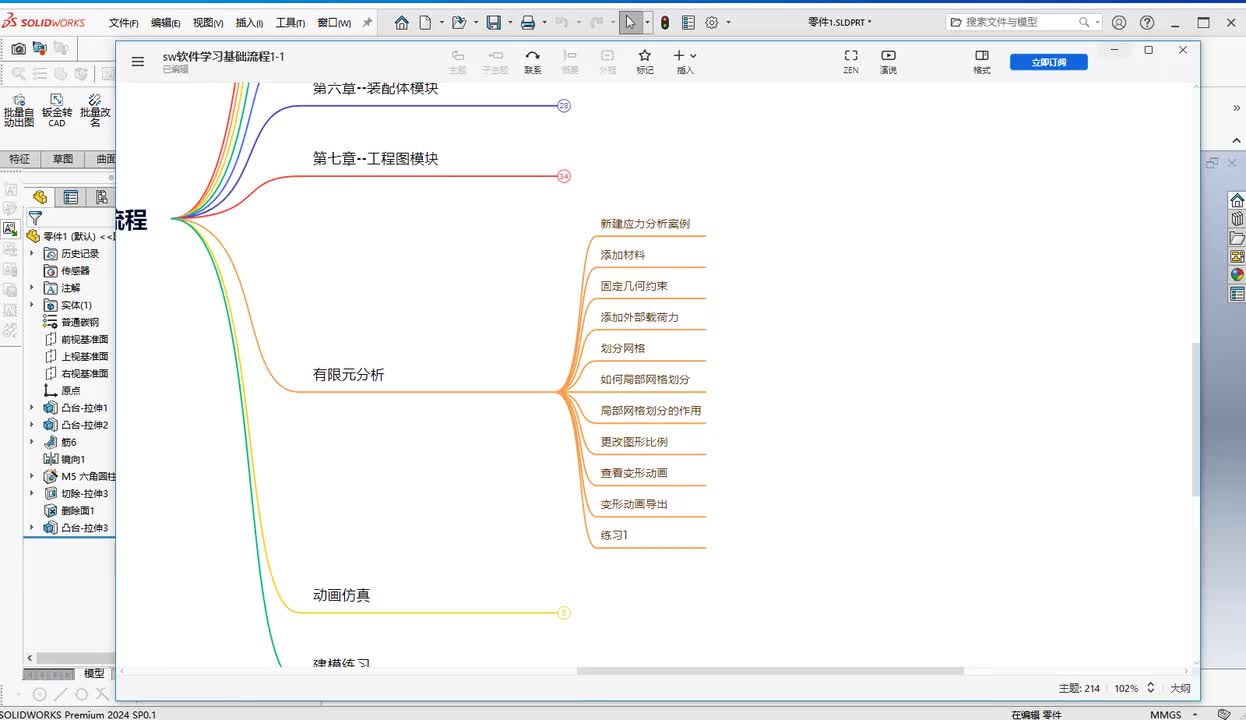1246x720 pixels.
Task: Select the 添加材料 subtopic
Action: point(623,255)
